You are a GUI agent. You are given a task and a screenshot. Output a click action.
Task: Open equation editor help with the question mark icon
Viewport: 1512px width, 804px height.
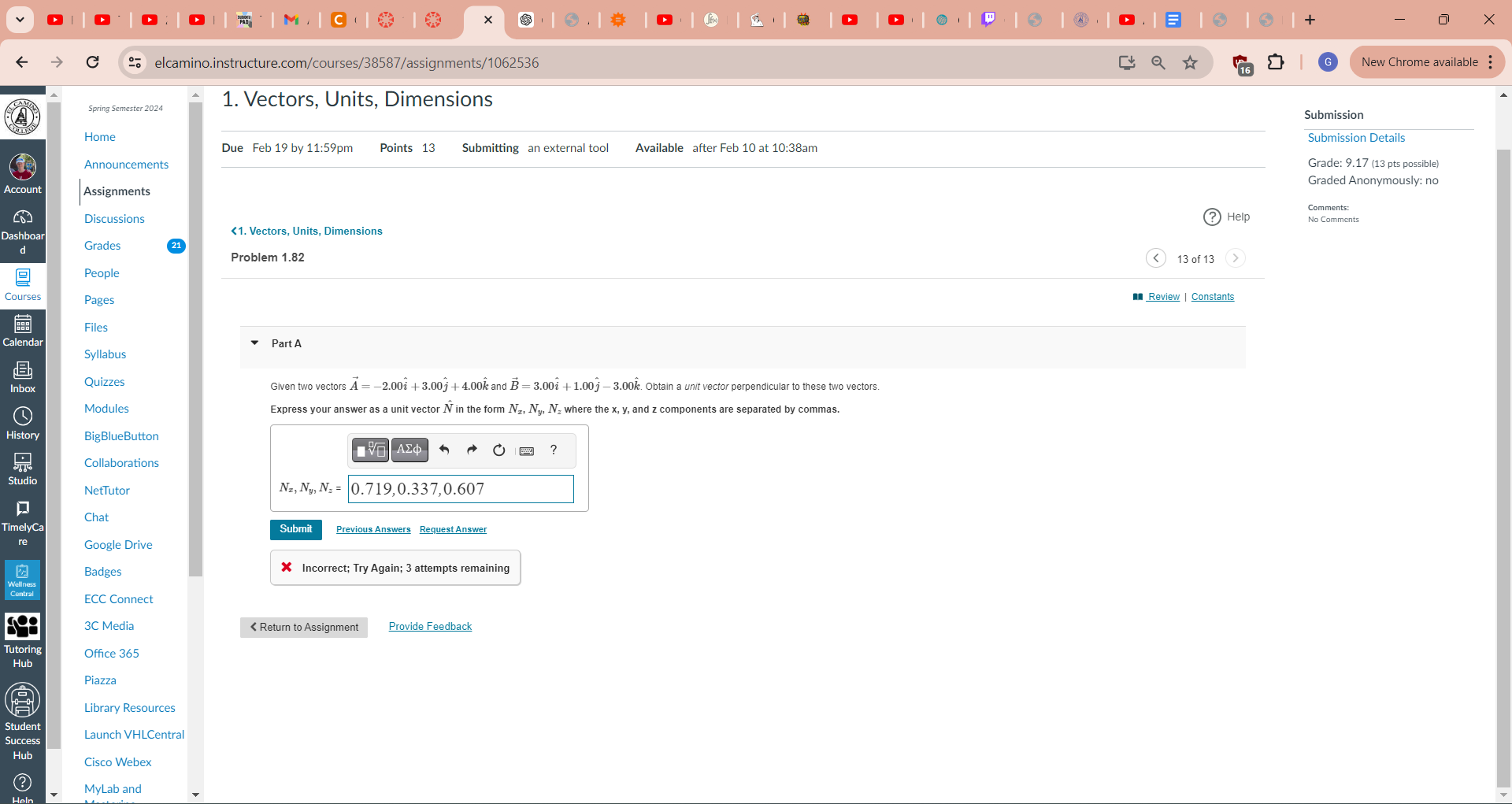click(x=553, y=450)
